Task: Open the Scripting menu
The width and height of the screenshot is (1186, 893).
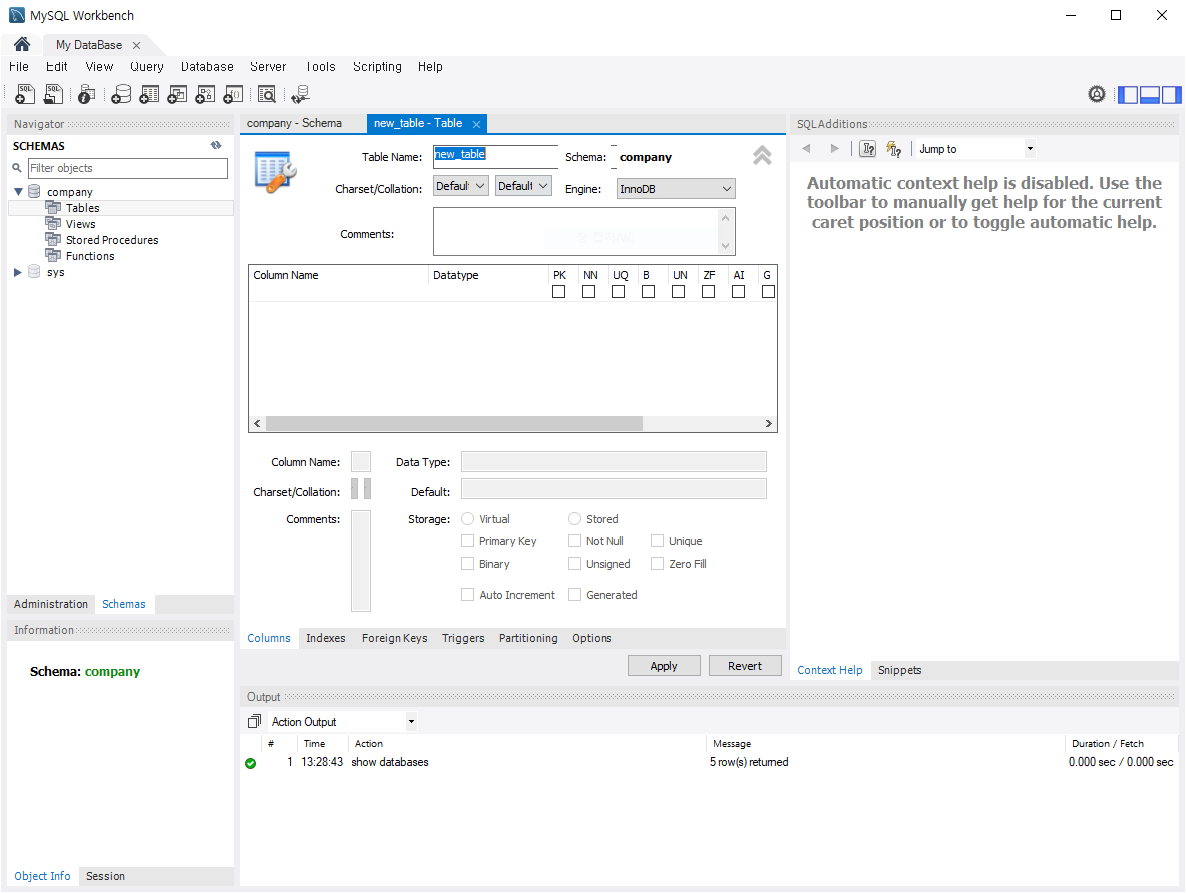Action: tap(377, 67)
